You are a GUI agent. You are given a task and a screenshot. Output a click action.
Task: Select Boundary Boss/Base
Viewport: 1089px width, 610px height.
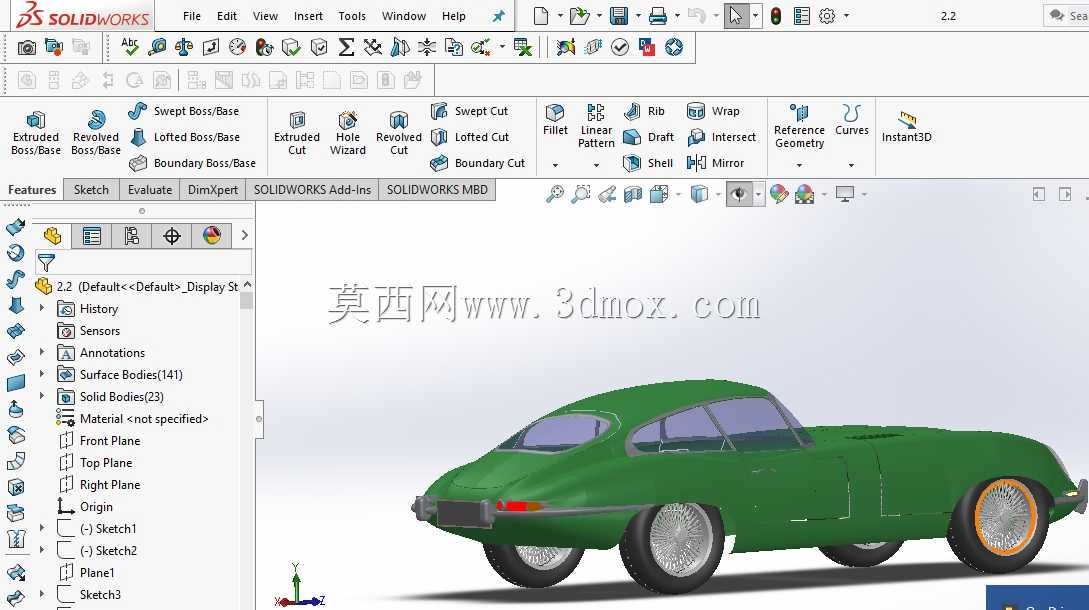[x=192, y=163]
